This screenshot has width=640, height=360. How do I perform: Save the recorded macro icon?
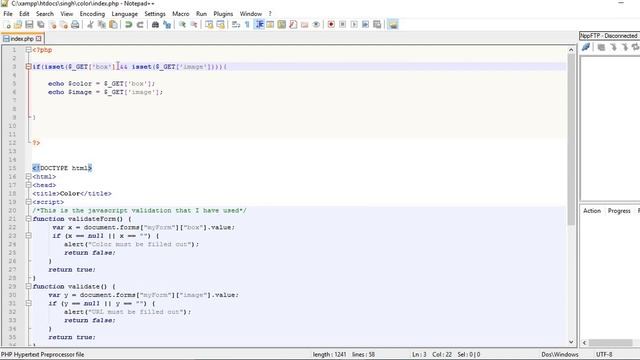[377, 24]
